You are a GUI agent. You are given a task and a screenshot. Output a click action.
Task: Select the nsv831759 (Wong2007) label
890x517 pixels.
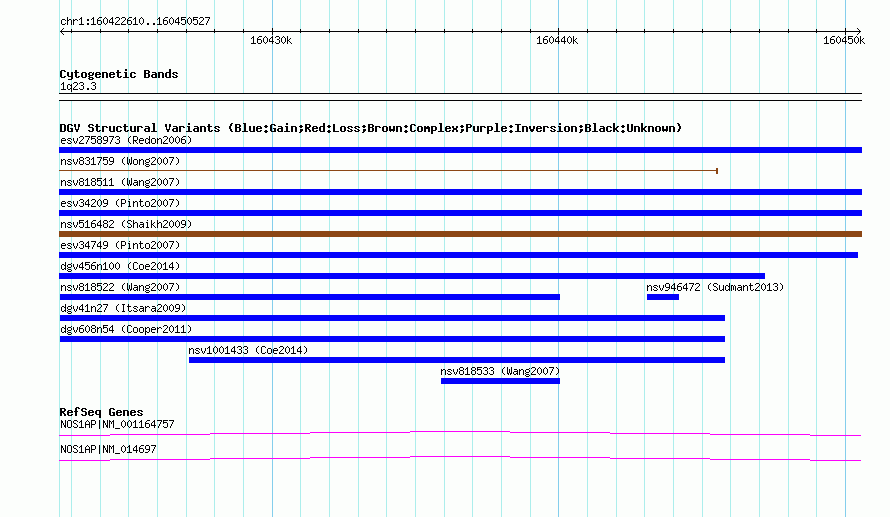coord(120,161)
